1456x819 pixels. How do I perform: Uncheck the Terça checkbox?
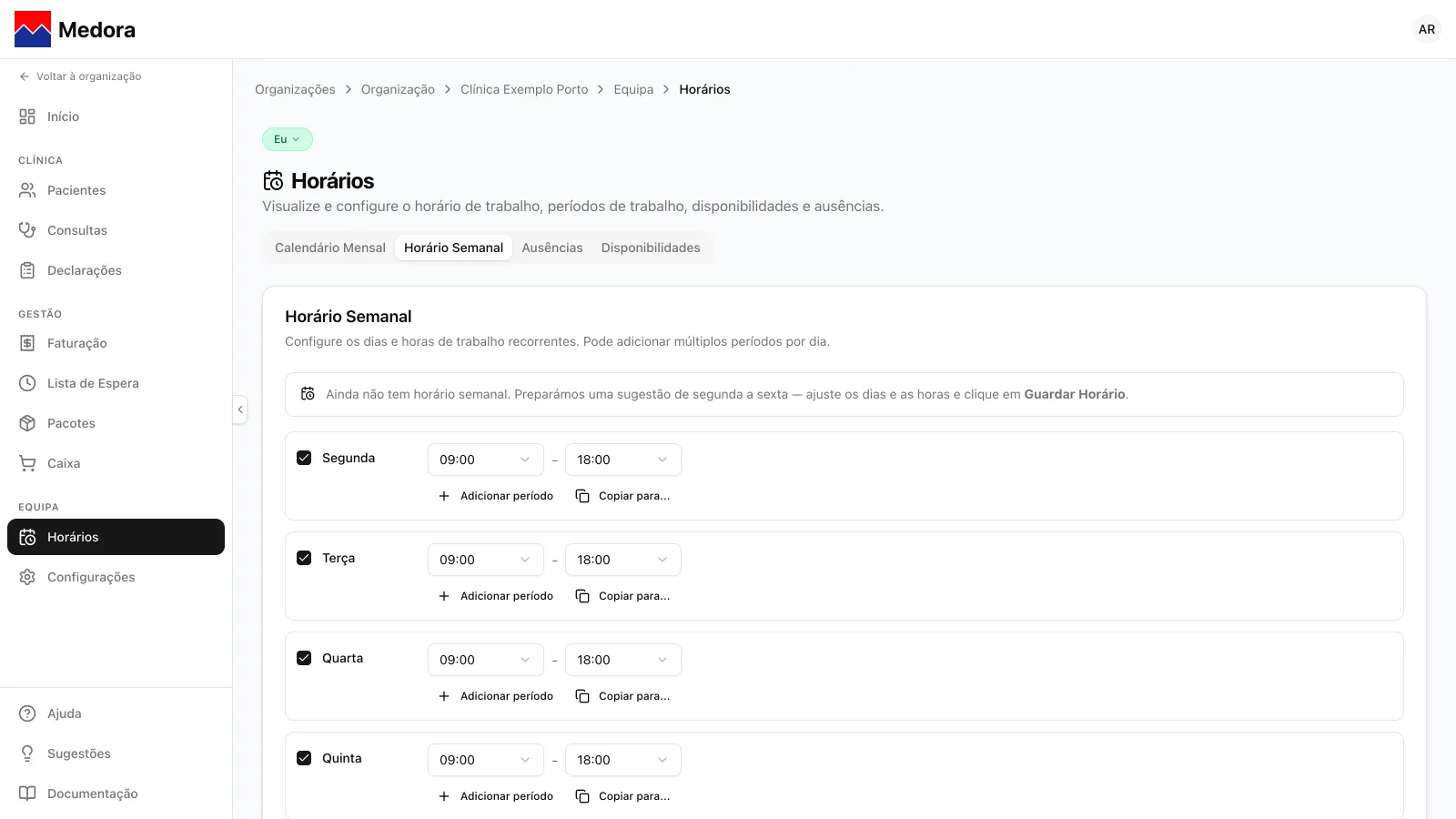[304, 558]
